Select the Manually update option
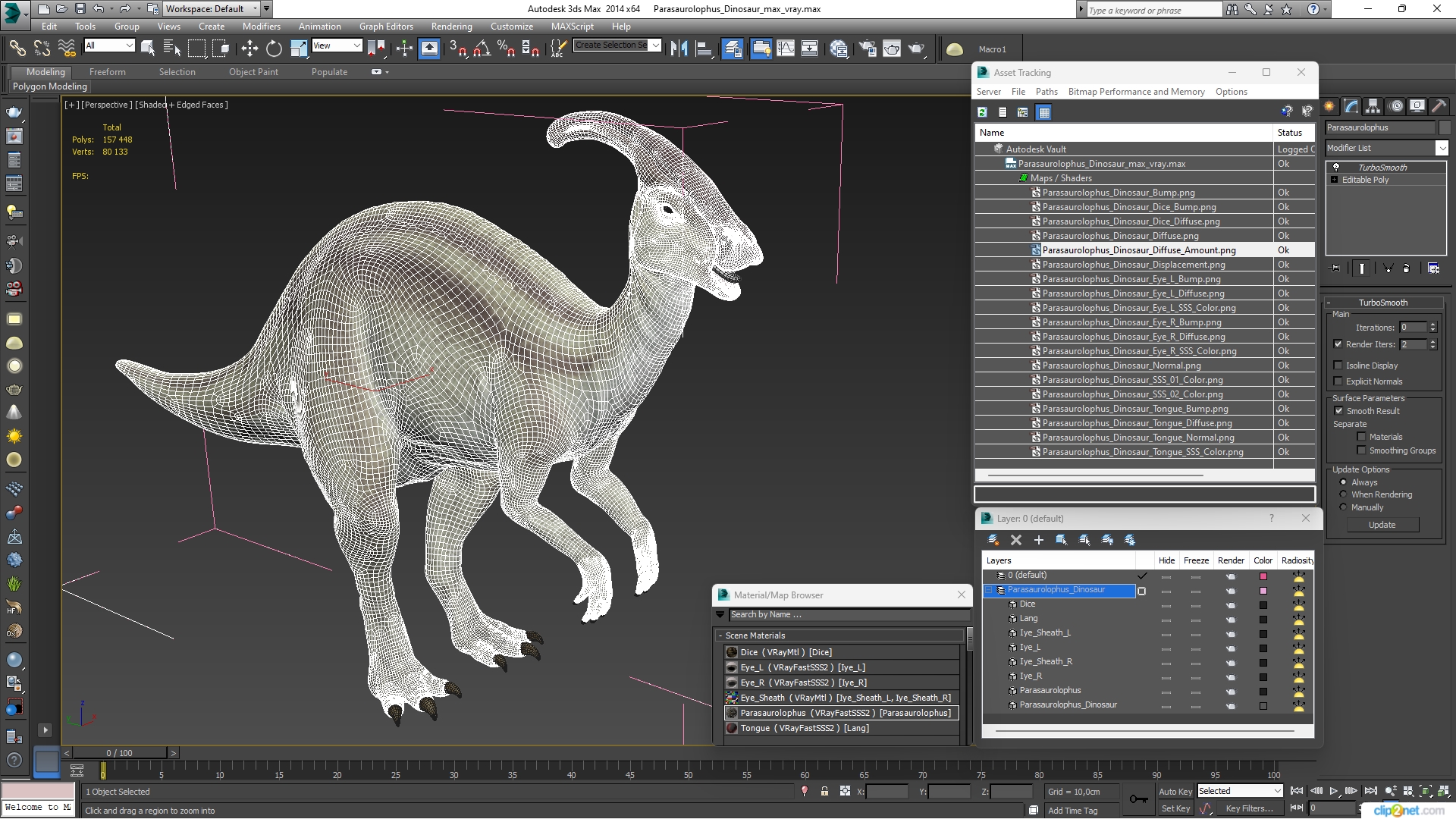Screen dimensions: 1456x819 tap(1343, 507)
